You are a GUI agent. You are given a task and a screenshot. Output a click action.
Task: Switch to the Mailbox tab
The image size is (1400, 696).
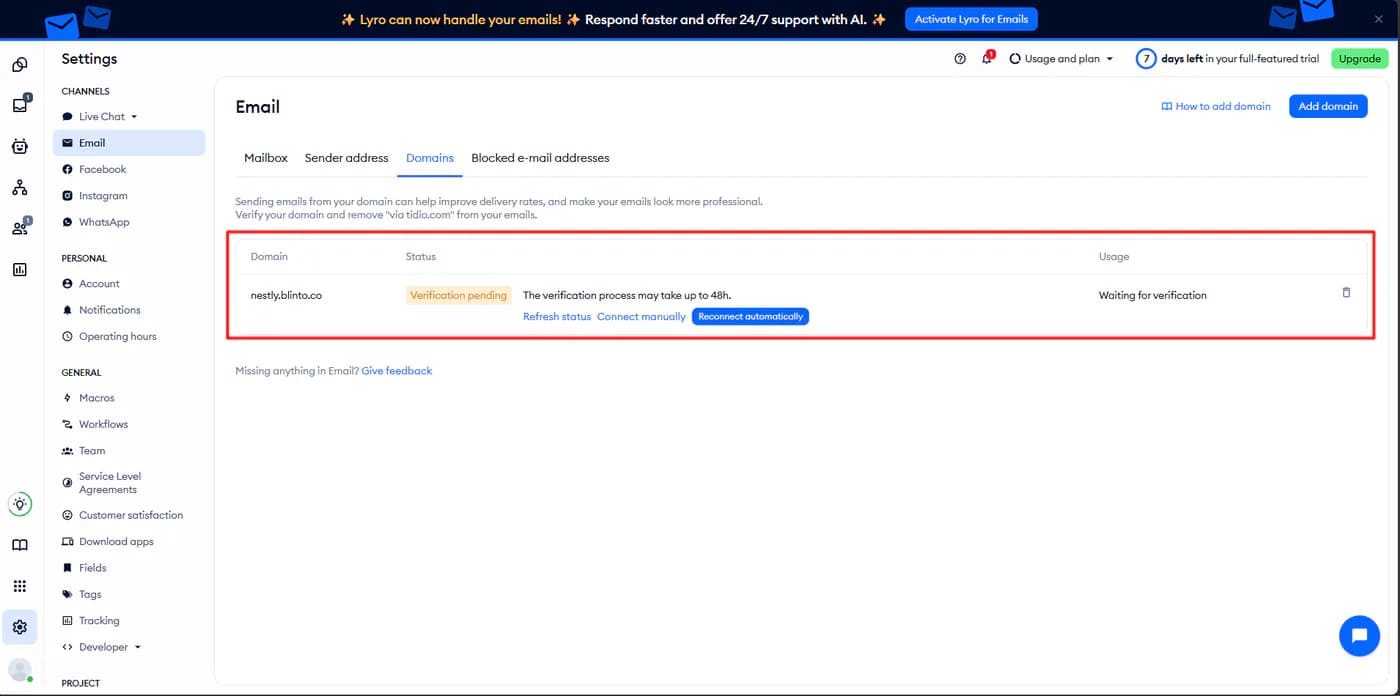point(266,158)
